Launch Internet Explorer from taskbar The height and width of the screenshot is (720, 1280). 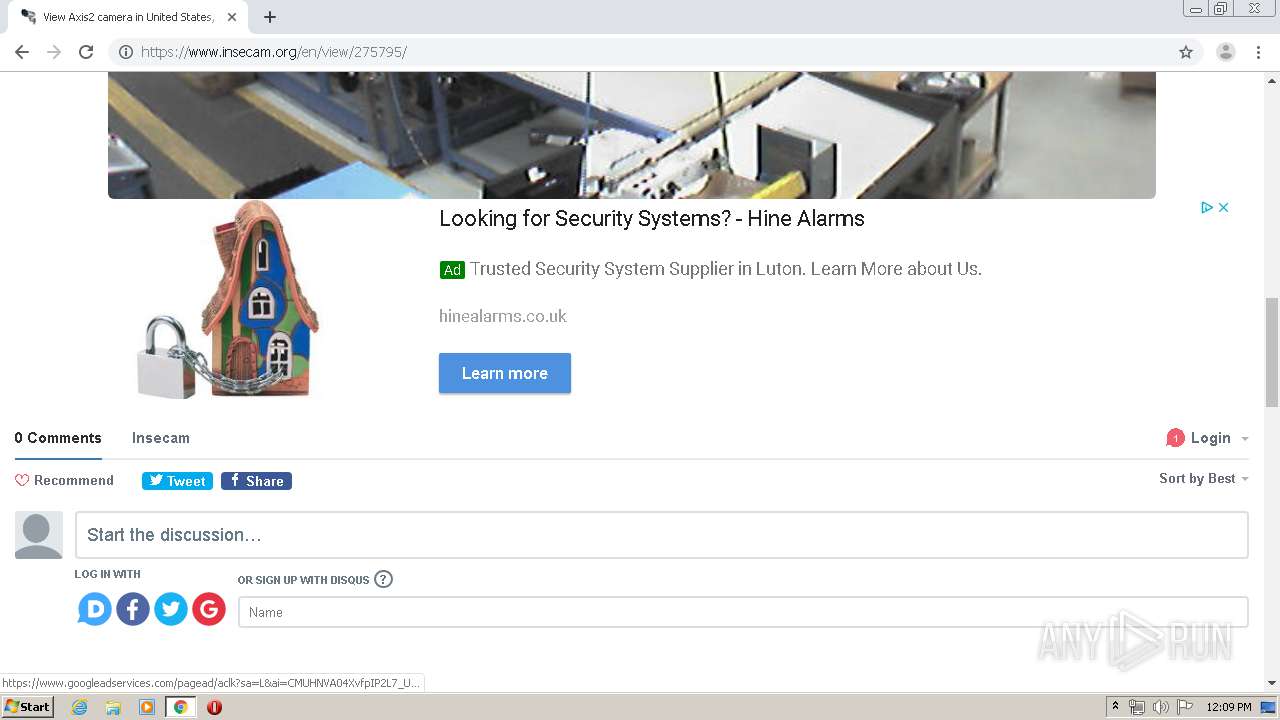tap(80, 707)
